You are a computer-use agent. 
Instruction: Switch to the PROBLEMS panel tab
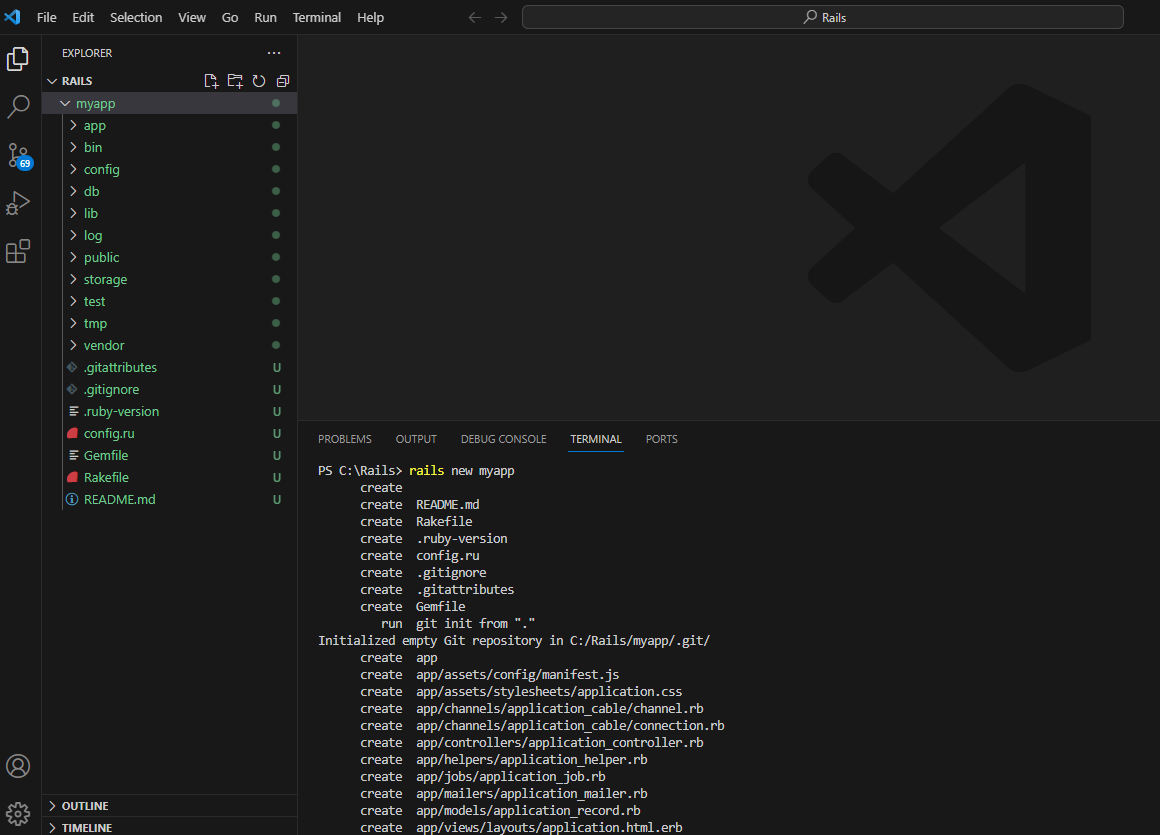pyautogui.click(x=345, y=439)
